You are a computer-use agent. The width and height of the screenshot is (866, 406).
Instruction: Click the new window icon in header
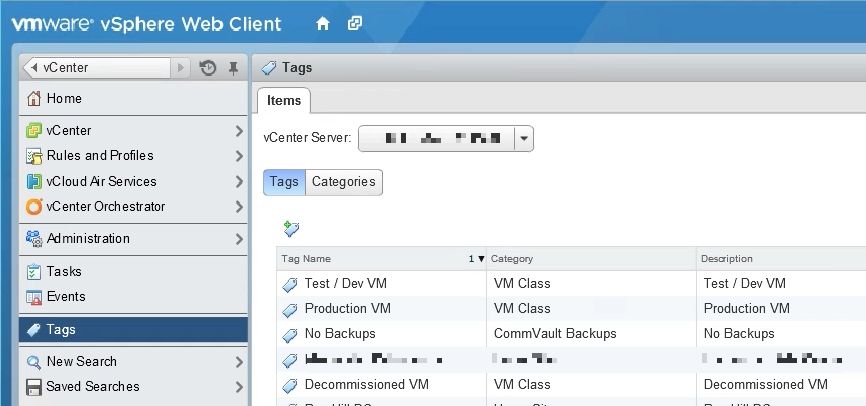click(x=355, y=23)
